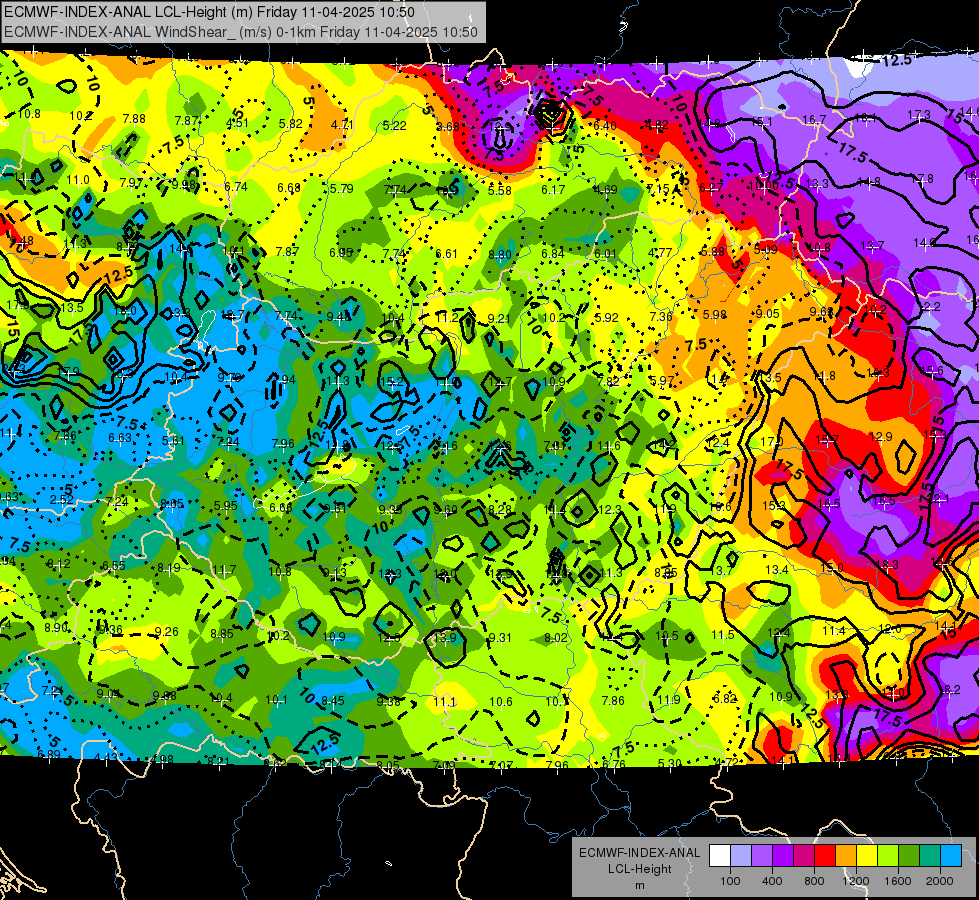This screenshot has width=979, height=900.
Task: Click the wind shear value 2.52
Action: 61,500
